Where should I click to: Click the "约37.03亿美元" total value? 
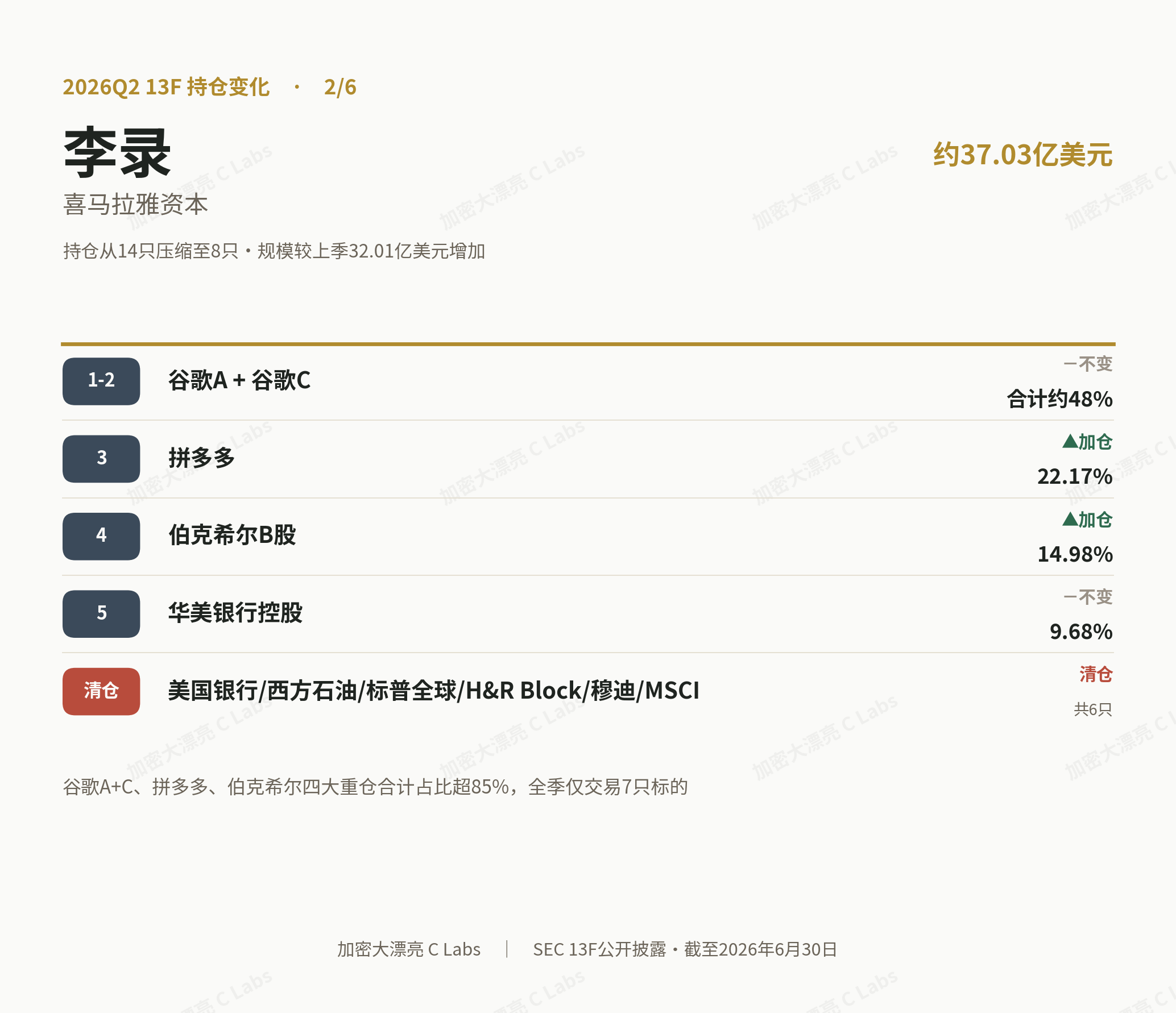click(1022, 155)
